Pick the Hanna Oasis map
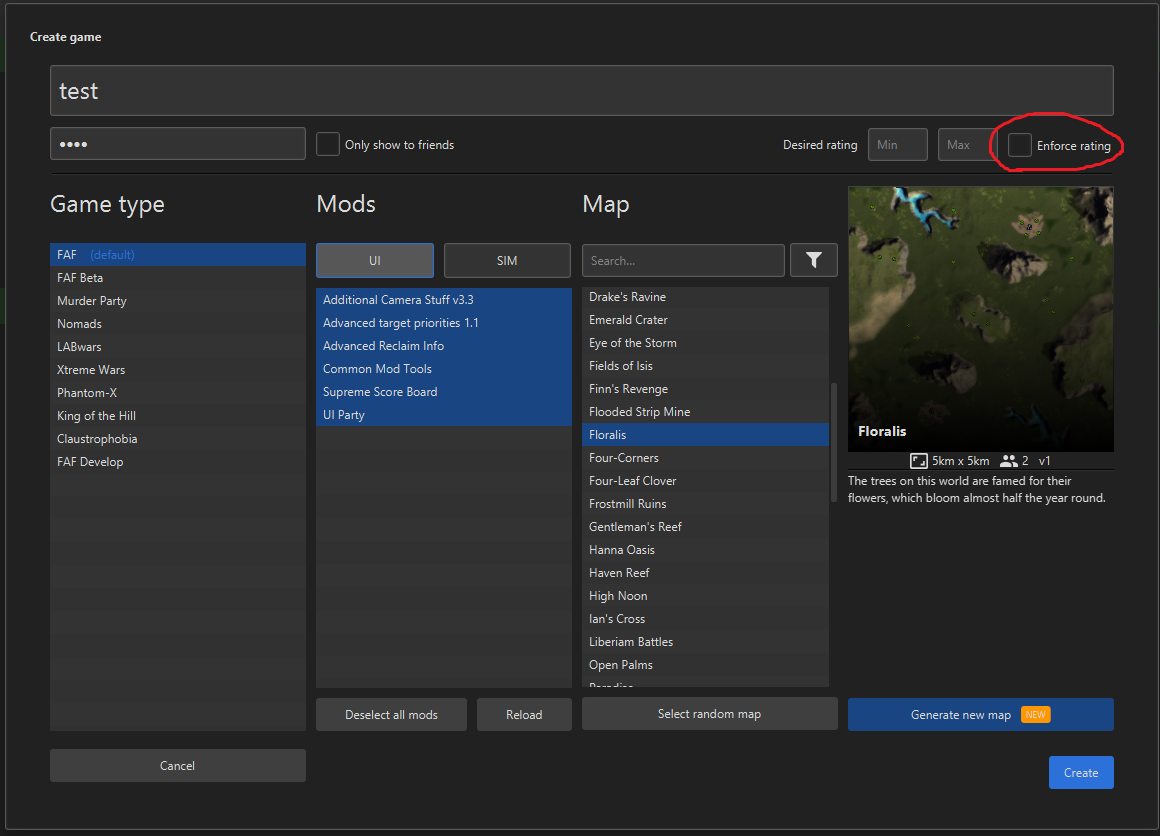Image resolution: width=1160 pixels, height=836 pixels. (x=705, y=549)
